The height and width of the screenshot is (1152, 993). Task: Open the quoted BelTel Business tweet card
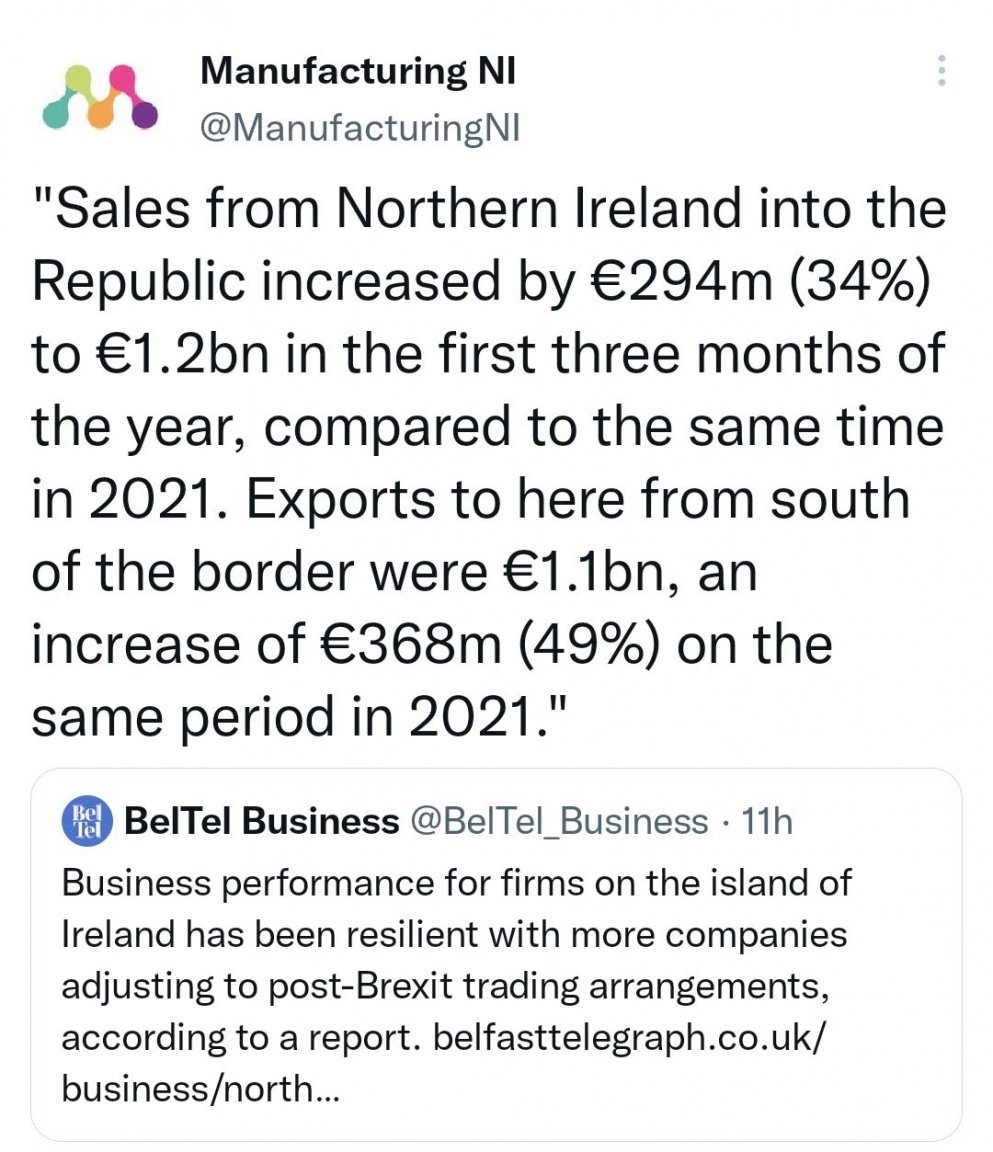(x=496, y=954)
